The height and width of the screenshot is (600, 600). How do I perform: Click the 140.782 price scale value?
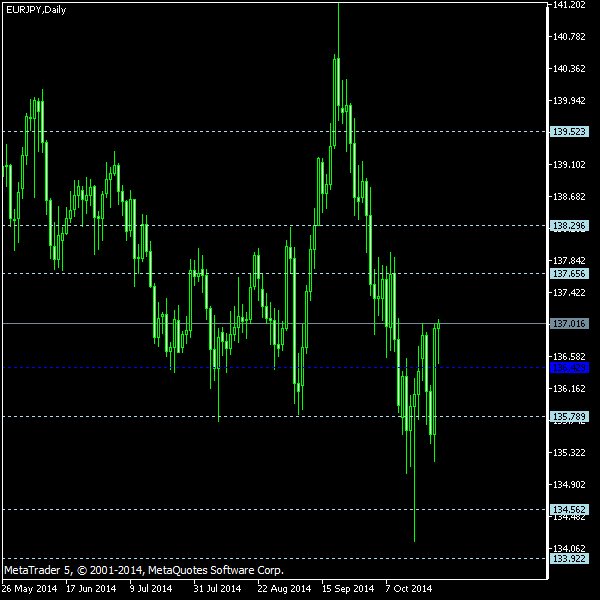[x=569, y=37]
